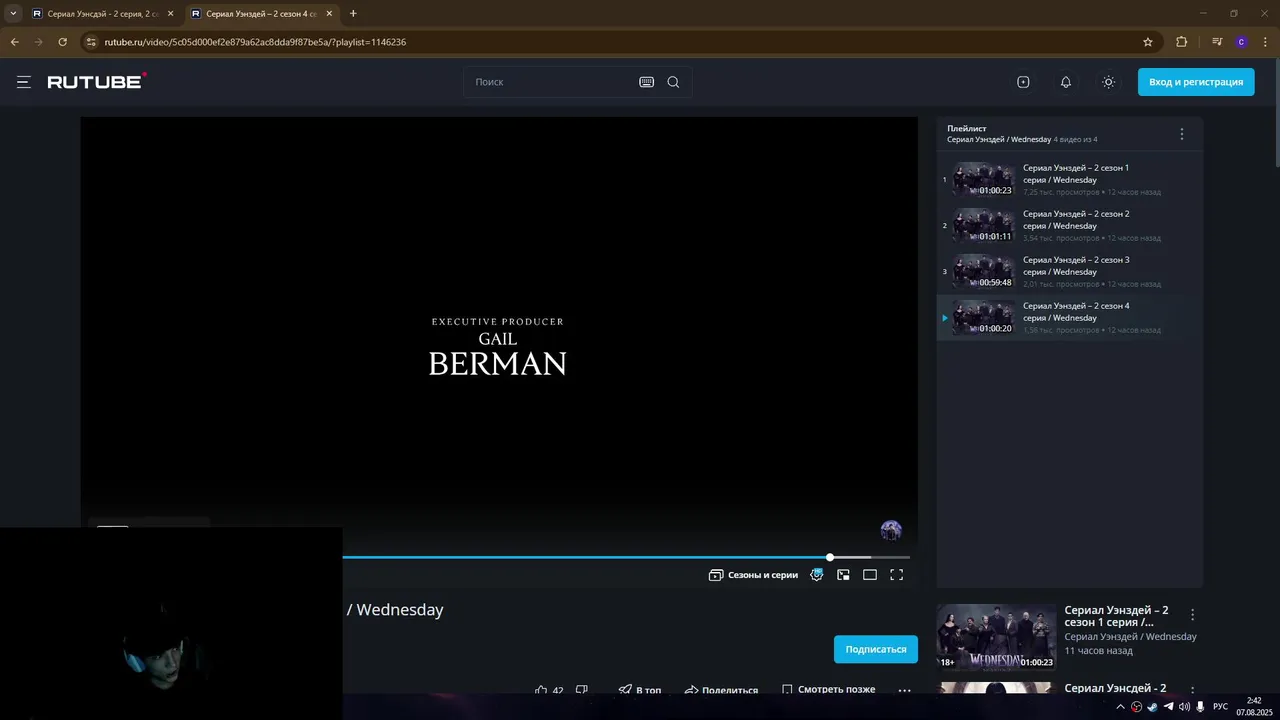Click Вход и регистрация button
Image resolution: width=1280 pixels, height=720 pixels.
pyautogui.click(x=1196, y=82)
